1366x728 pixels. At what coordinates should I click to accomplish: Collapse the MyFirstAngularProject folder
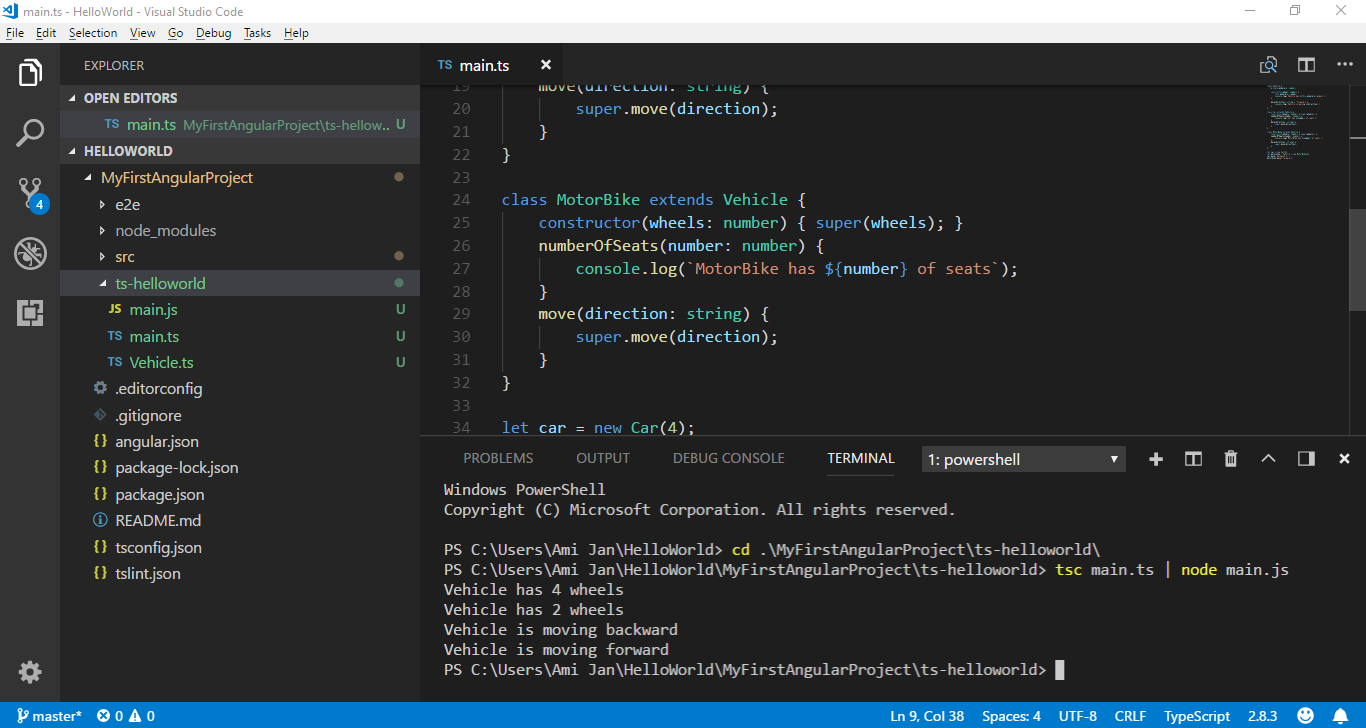click(x=177, y=178)
